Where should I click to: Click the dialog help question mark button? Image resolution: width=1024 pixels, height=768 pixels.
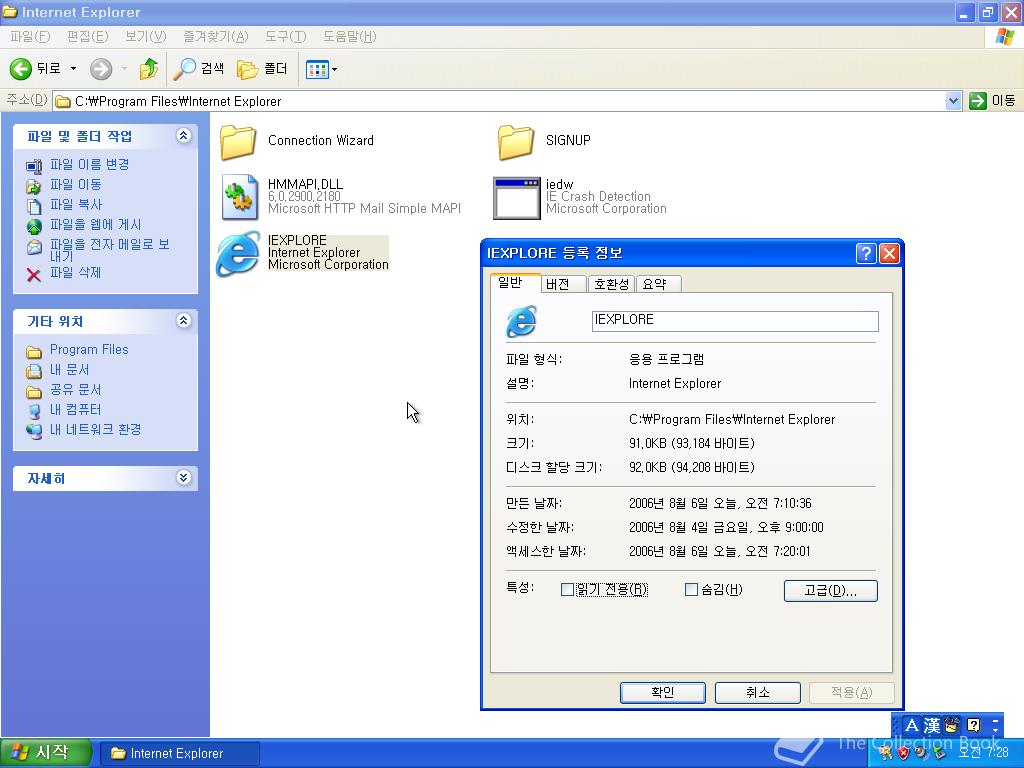[x=866, y=253]
